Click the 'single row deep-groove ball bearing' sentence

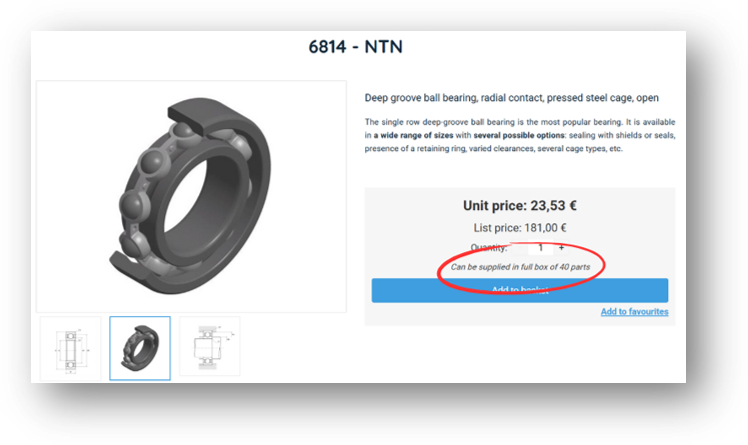pos(519,122)
